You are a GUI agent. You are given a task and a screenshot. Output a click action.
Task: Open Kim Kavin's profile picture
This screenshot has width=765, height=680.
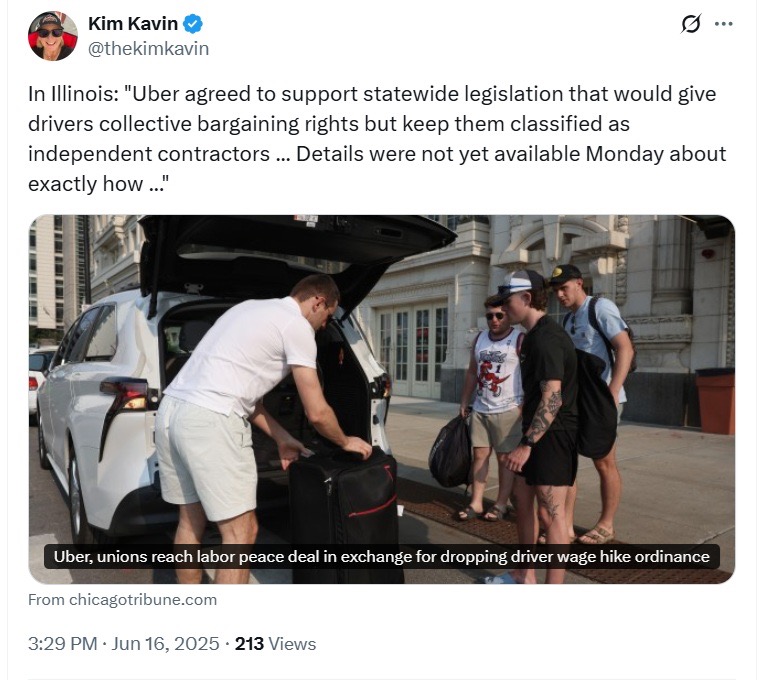53,36
